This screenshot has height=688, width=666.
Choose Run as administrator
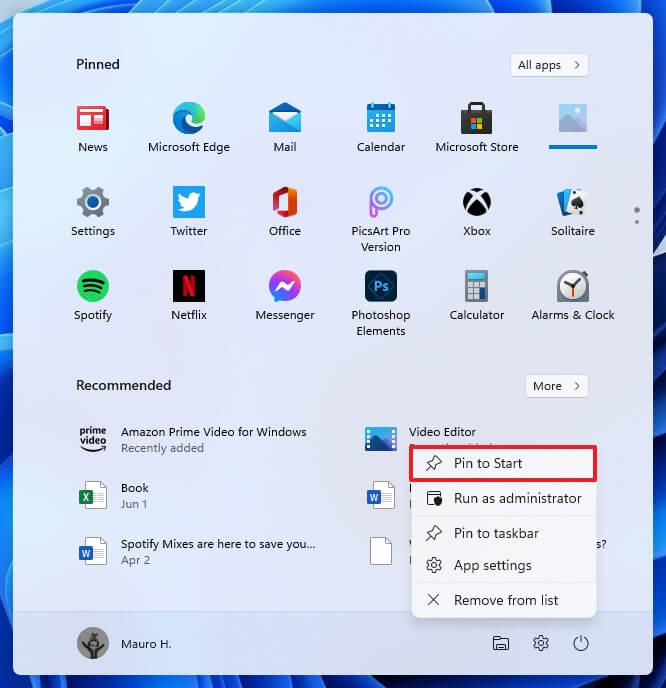click(503, 498)
